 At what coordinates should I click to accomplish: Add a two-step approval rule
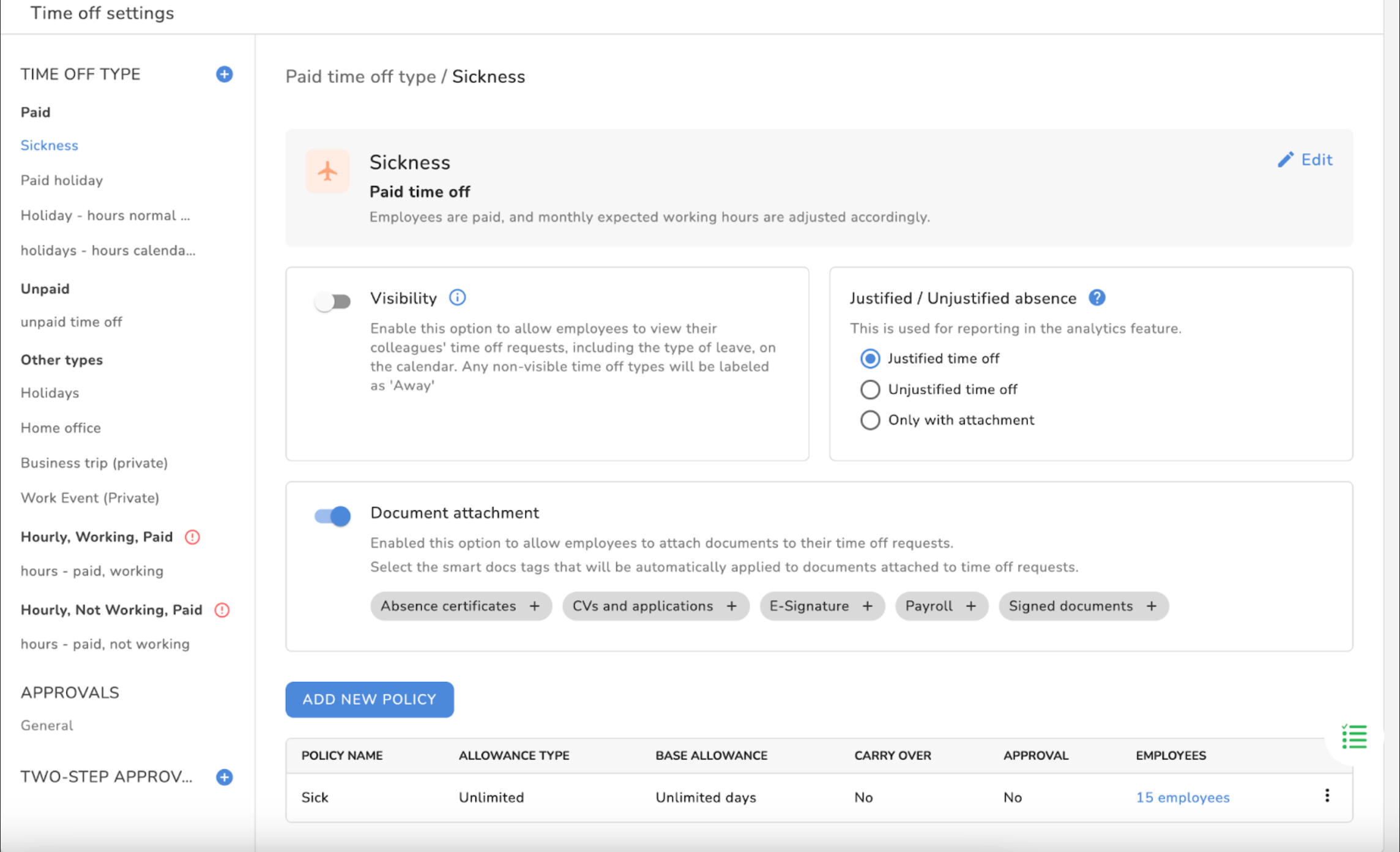[x=225, y=777]
